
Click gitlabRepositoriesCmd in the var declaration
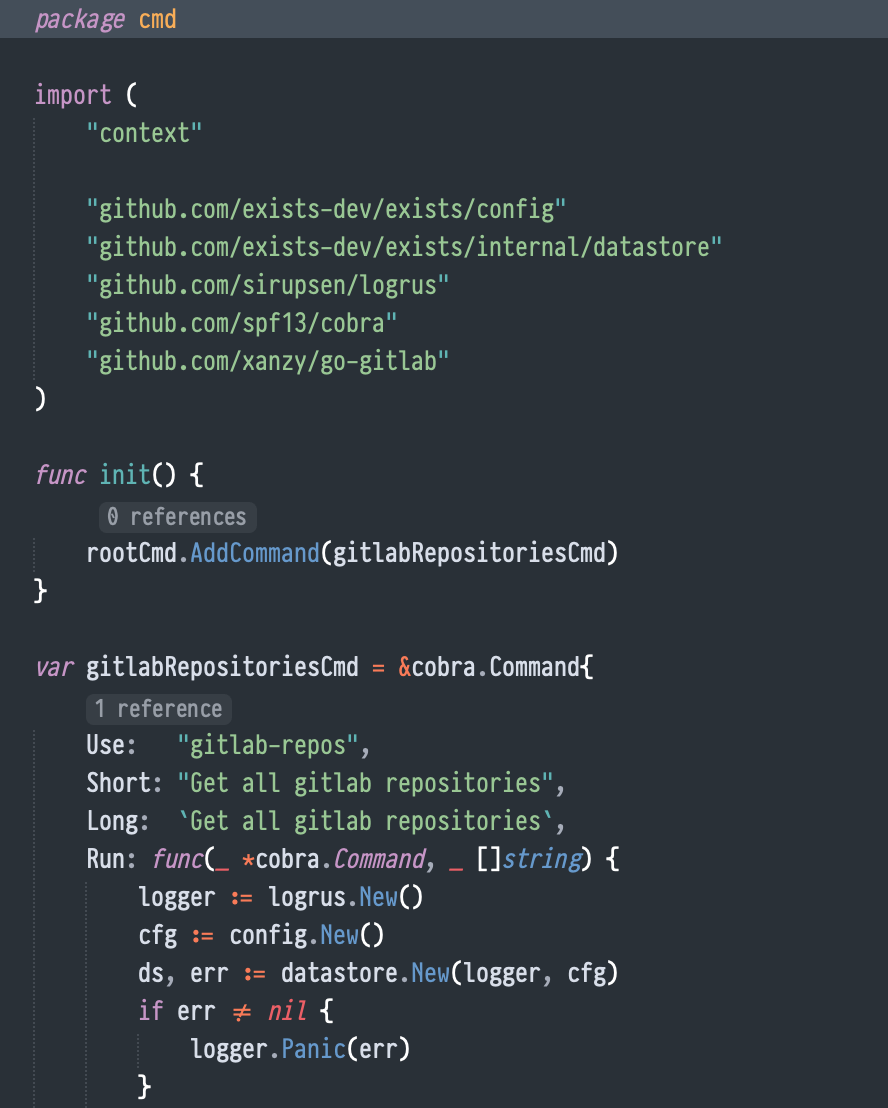tap(223, 667)
